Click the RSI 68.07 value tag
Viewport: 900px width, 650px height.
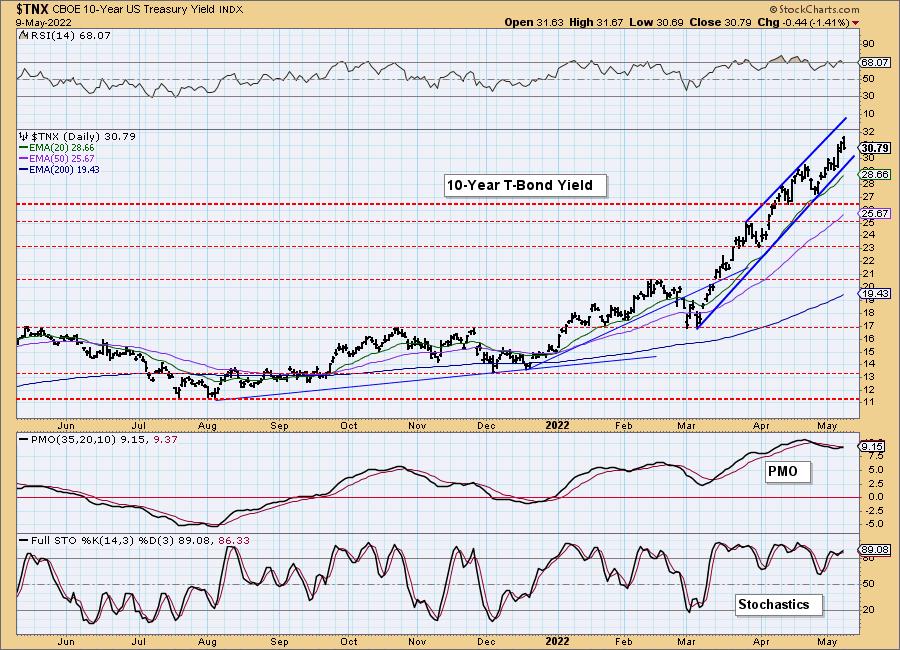pos(875,63)
